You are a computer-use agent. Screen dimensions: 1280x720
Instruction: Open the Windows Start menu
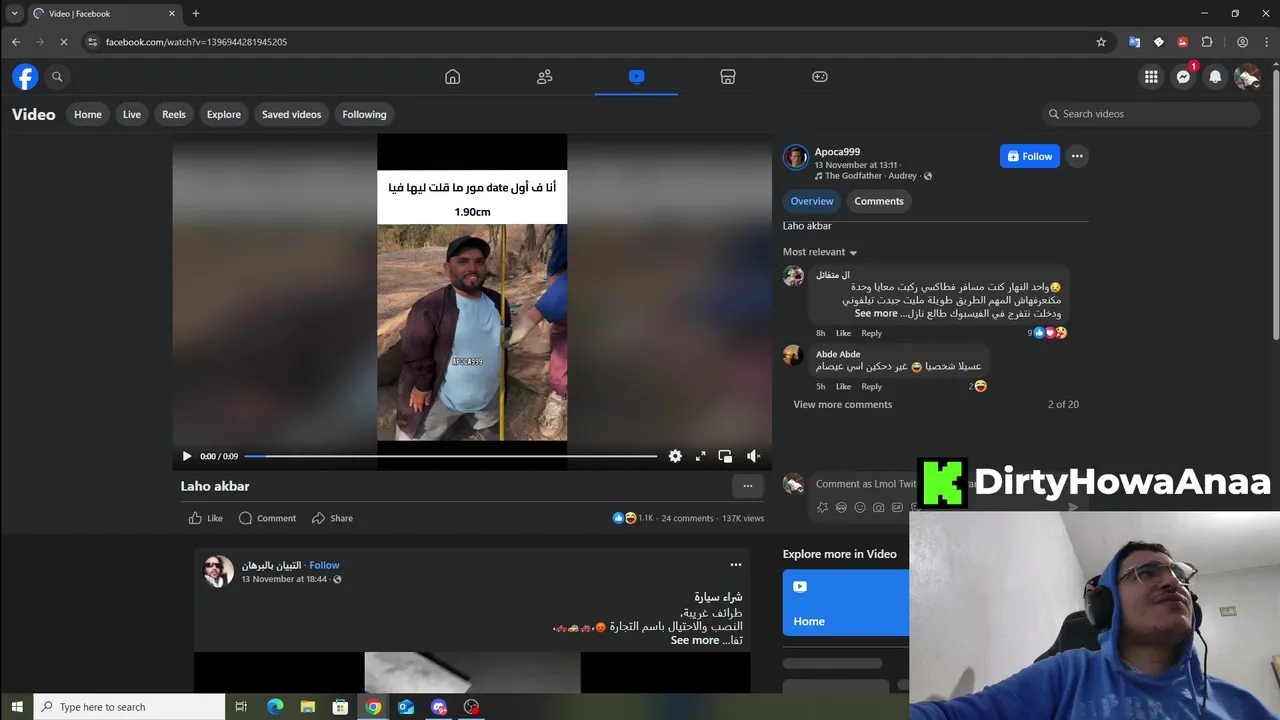16,707
